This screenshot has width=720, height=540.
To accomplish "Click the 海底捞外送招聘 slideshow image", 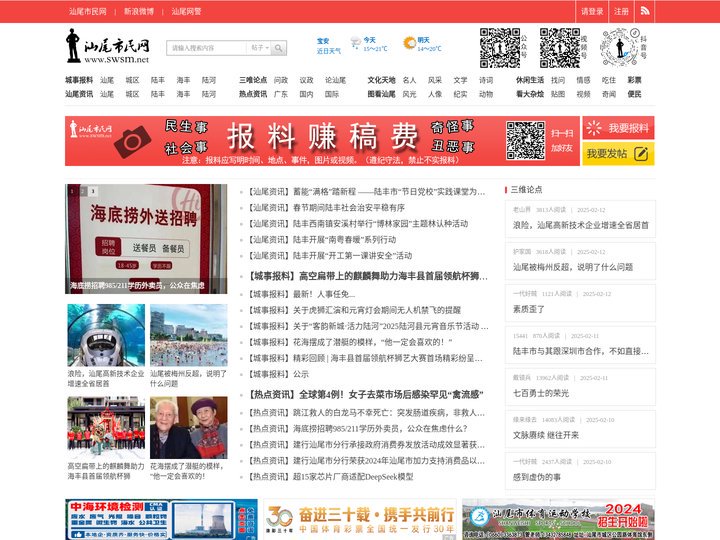I will coord(146,239).
